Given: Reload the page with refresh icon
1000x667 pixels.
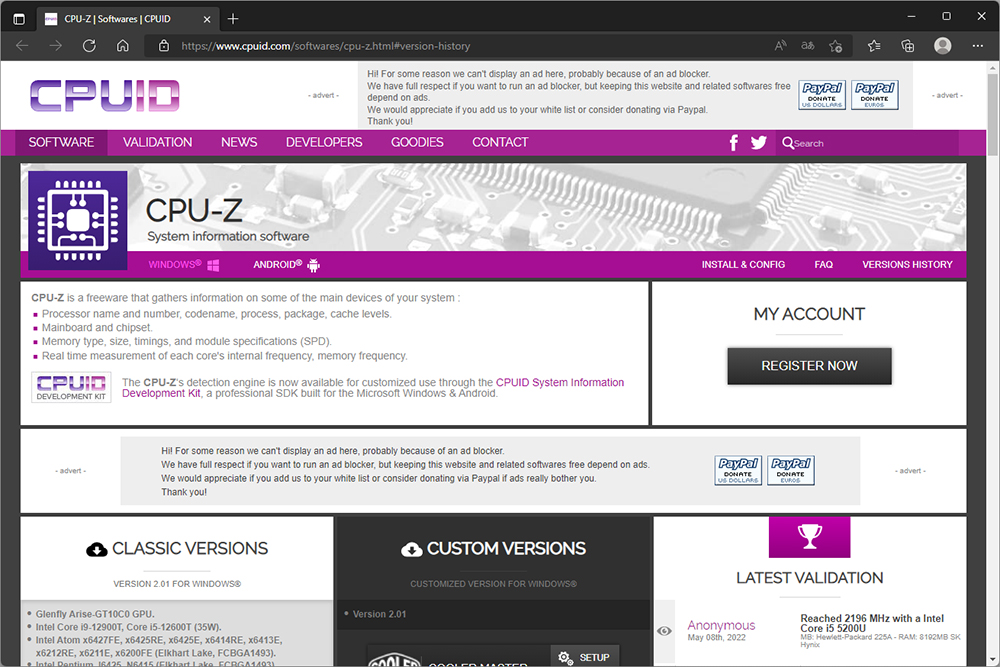Looking at the screenshot, I should click(x=89, y=46).
